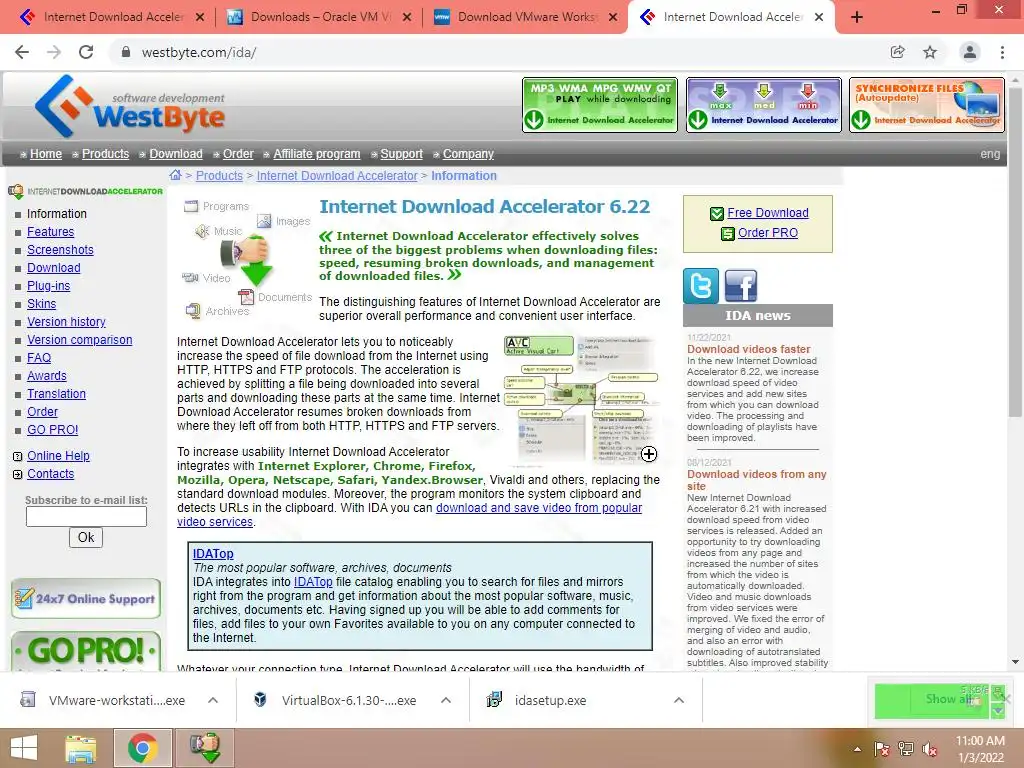Viewport: 1024px width, 768px height.
Task: Open the Windows Start button
Action: 24,748
